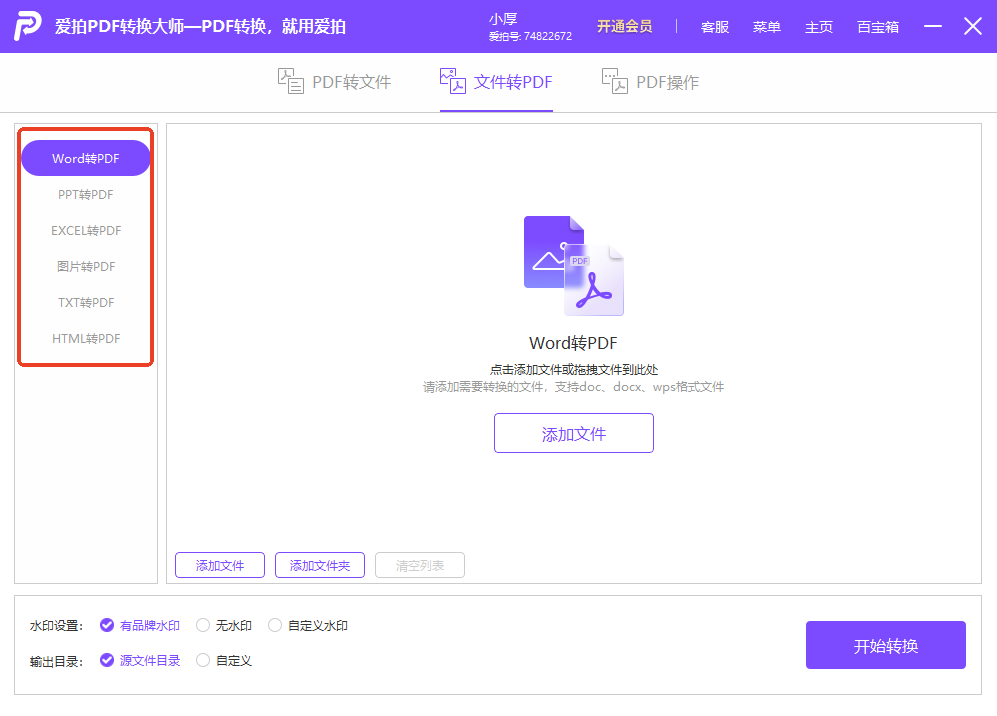Screen dimensions: 997x716
Task: Choose the 无水印 watermark option
Action: click(224, 626)
